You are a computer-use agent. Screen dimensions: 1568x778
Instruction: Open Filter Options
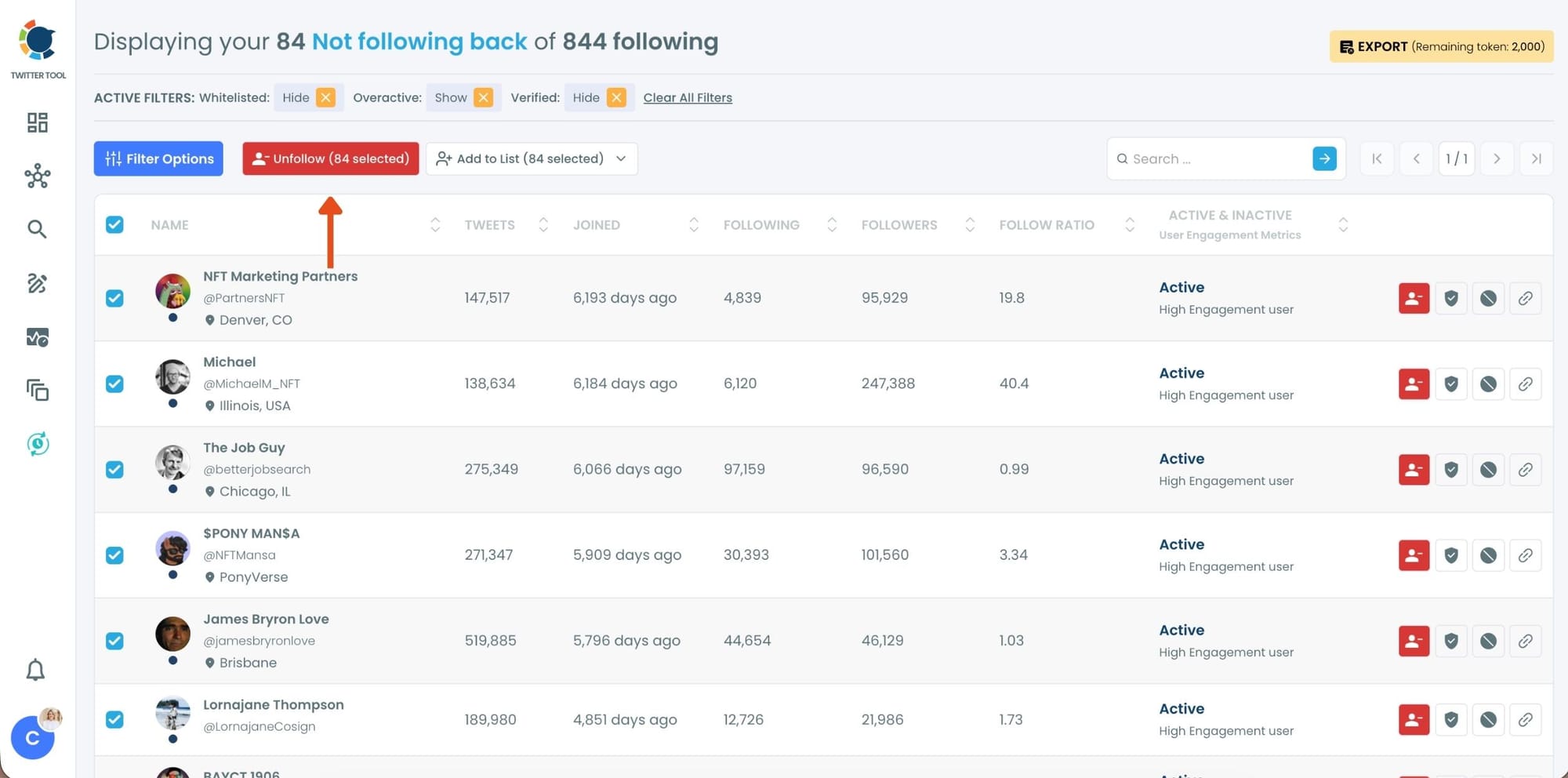click(x=158, y=158)
